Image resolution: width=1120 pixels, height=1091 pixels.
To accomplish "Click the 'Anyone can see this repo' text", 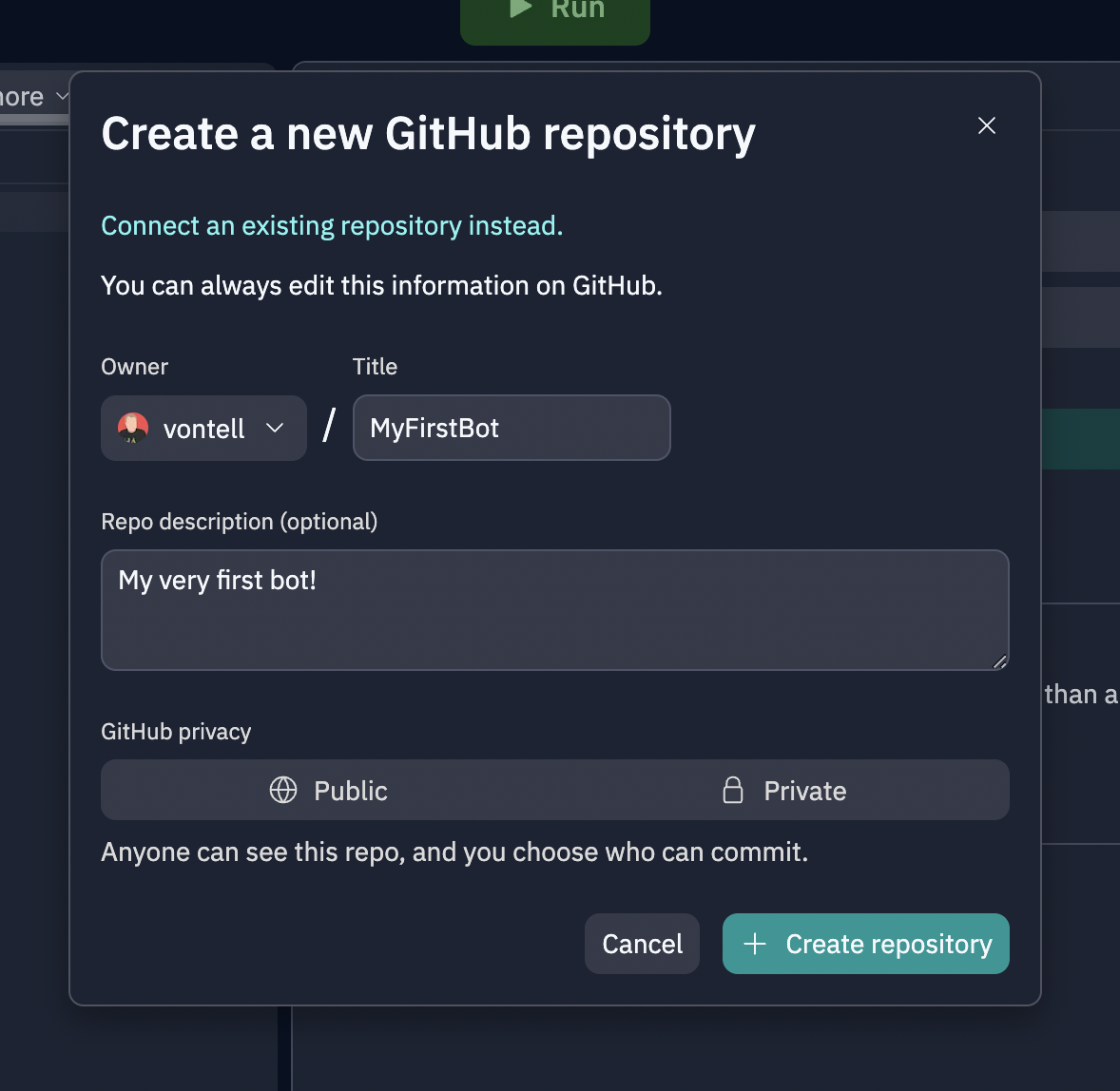I will coord(454,852).
